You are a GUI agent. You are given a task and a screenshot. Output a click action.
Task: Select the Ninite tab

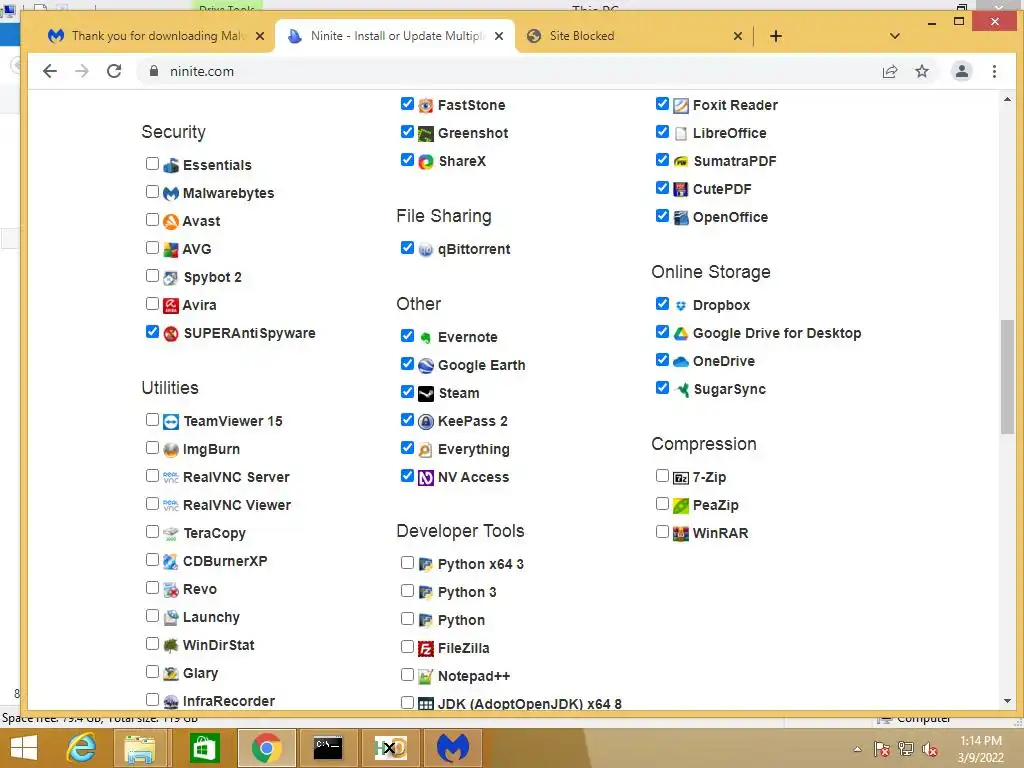click(x=396, y=36)
